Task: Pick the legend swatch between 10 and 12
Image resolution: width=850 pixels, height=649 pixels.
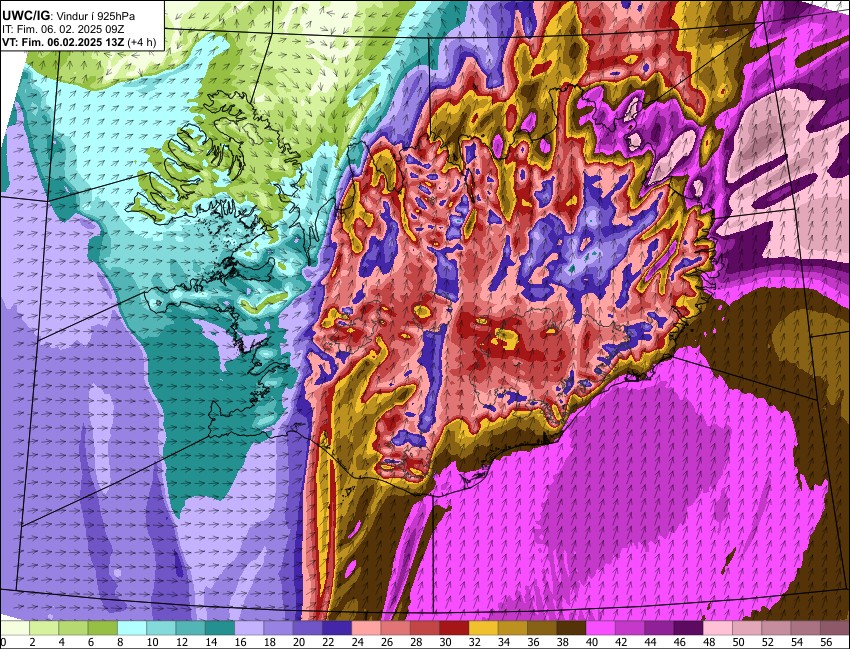Action: coord(162,628)
